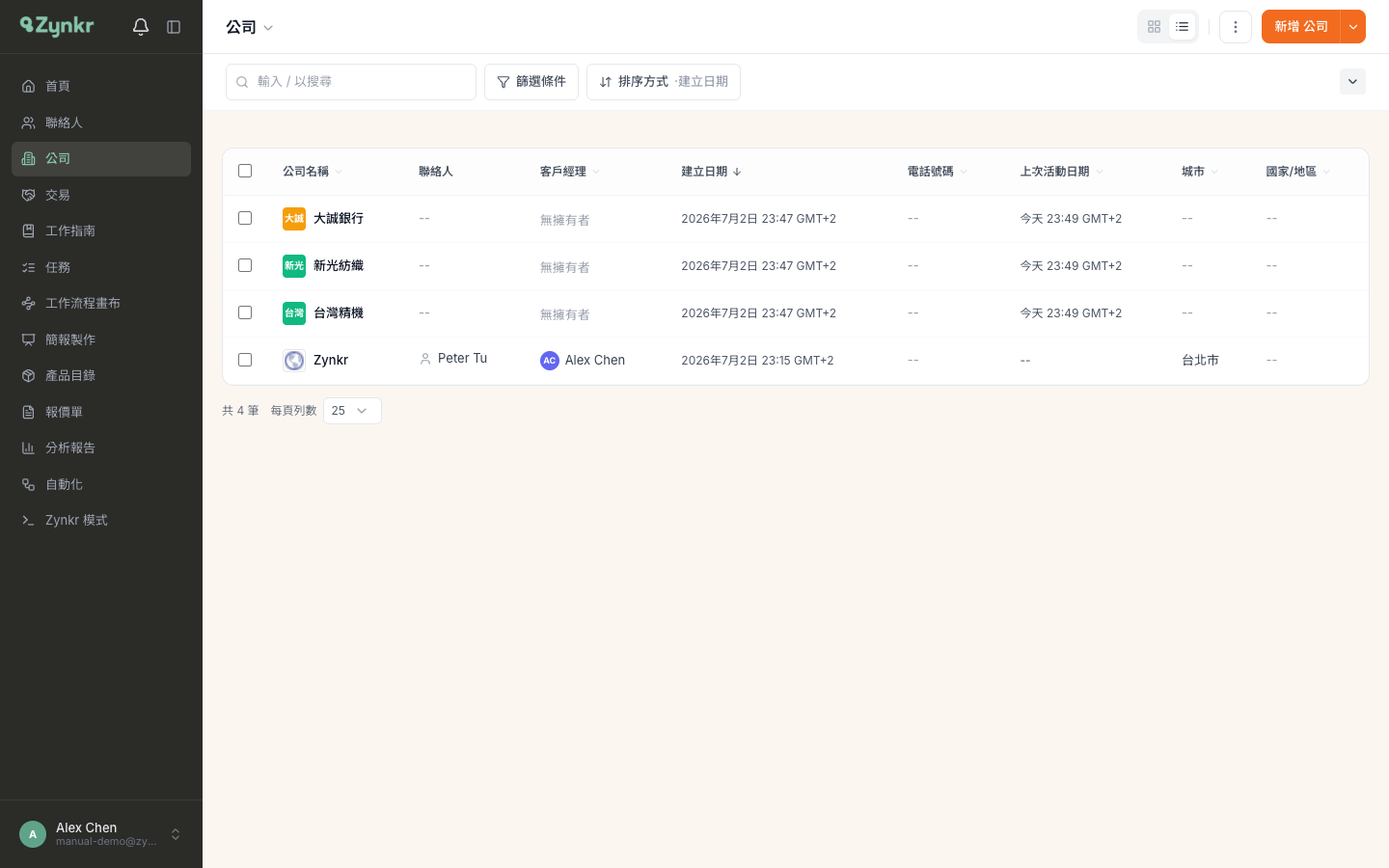1389x868 pixels.
Task: Open the 每頁列數 25 dropdown
Action: (x=352, y=411)
